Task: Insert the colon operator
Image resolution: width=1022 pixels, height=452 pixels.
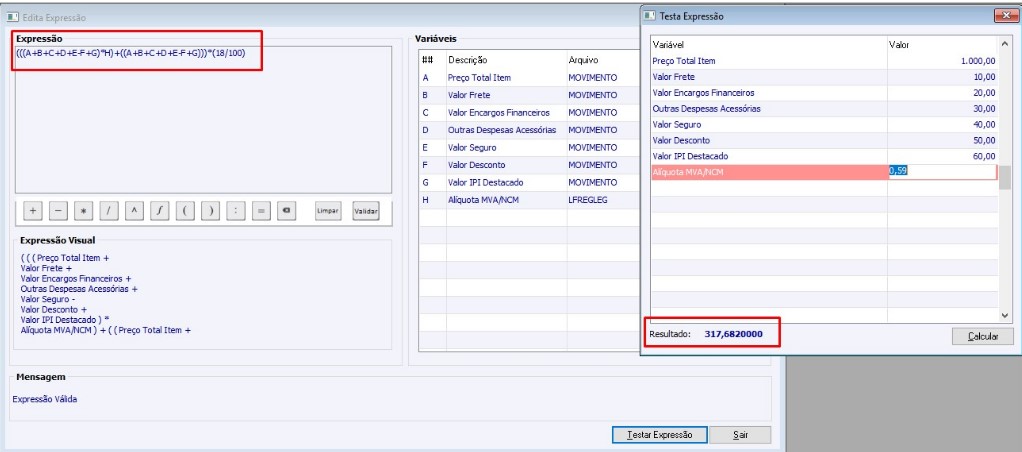Action: (236, 211)
